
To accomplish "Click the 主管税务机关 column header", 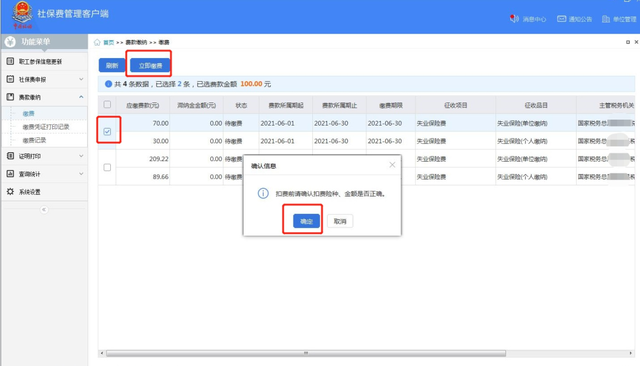I will pyautogui.click(x=616, y=105).
